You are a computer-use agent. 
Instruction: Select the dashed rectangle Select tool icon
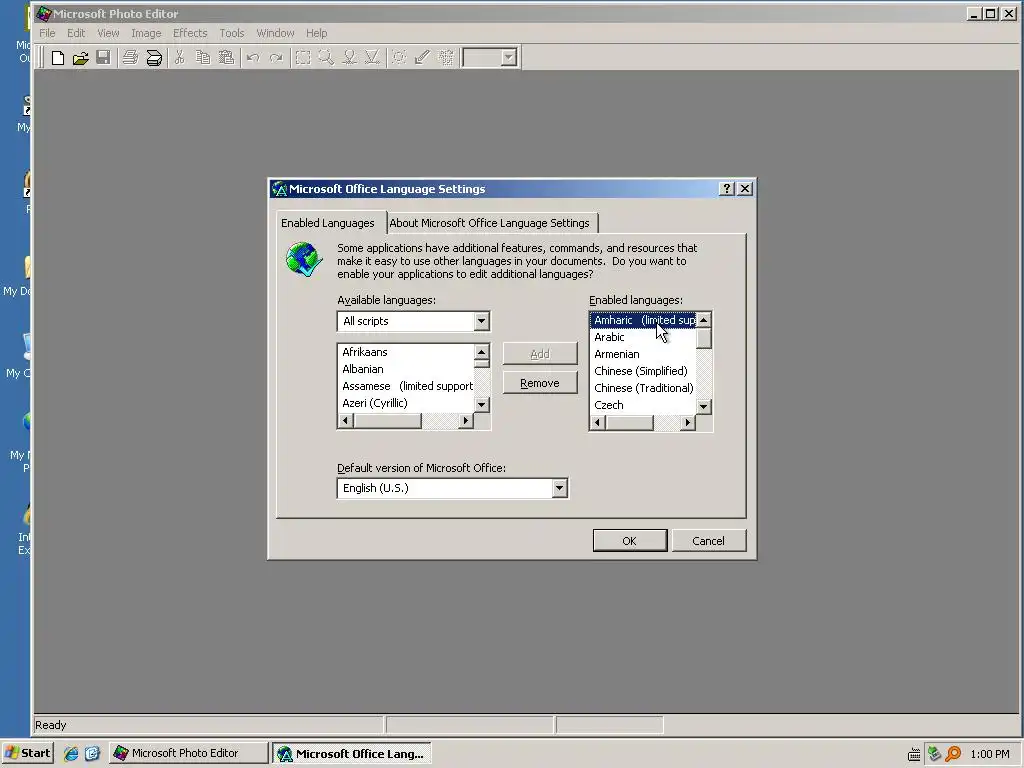coord(302,58)
